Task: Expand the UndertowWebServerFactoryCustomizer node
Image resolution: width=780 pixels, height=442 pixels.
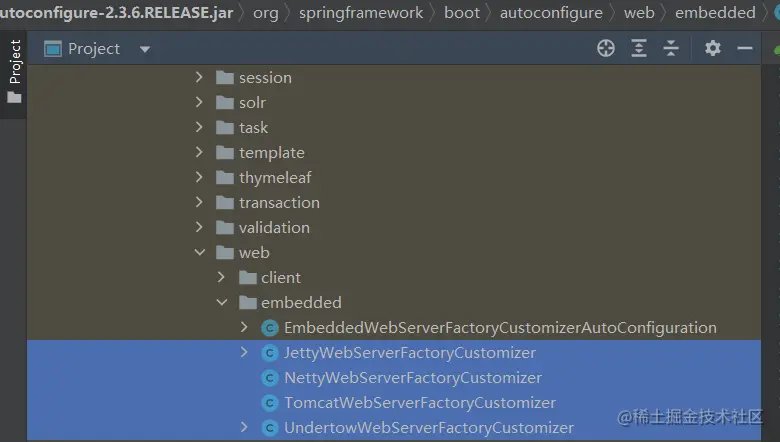Action: tap(244, 428)
